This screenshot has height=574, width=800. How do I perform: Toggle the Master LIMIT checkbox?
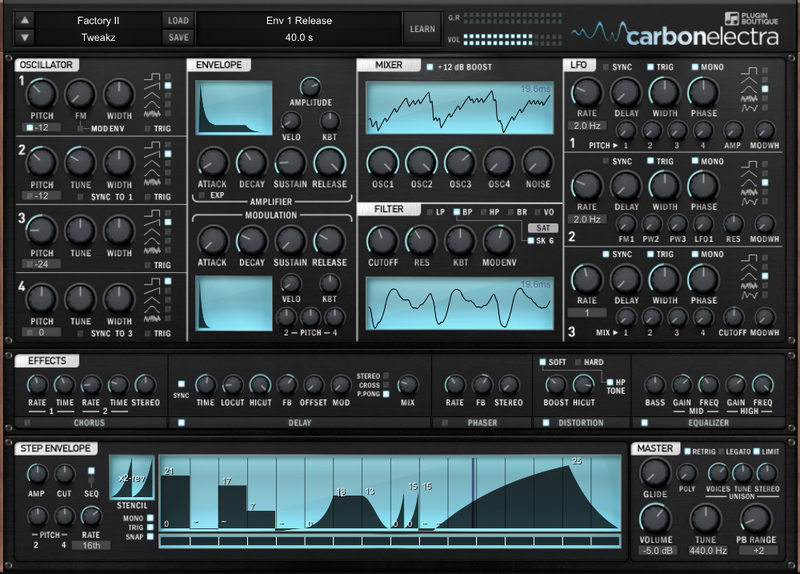[754, 450]
